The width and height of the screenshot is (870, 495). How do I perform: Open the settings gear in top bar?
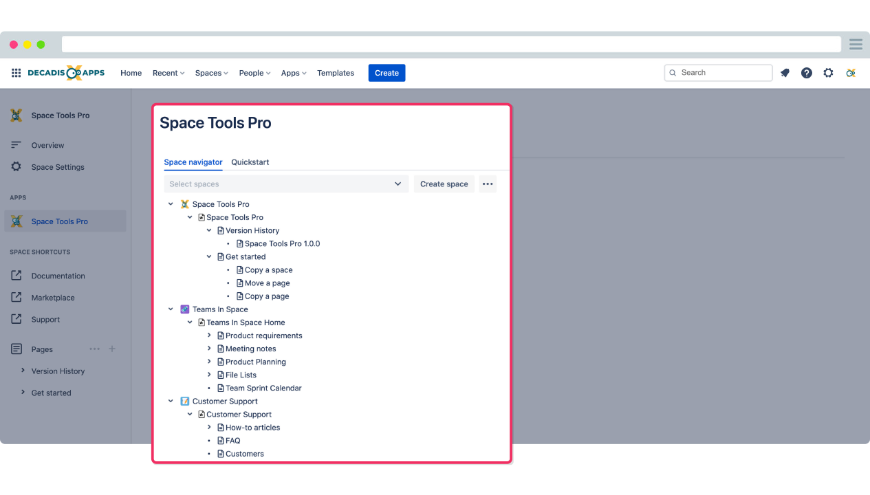[828, 73]
